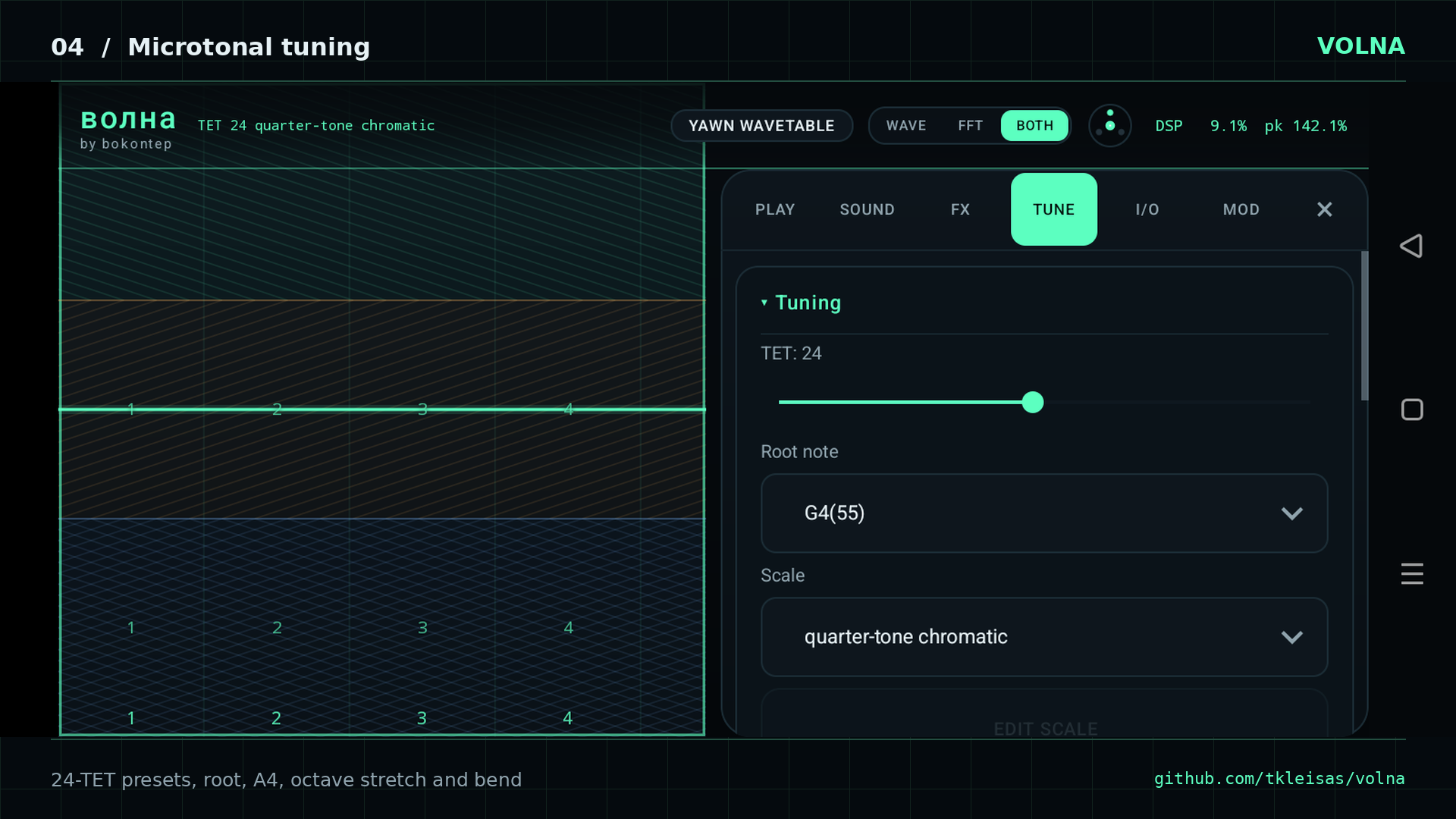The height and width of the screenshot is (819, 1456).
Task: Open github.com/tkleisas/volna link
Action: [x=1279, y=779]
